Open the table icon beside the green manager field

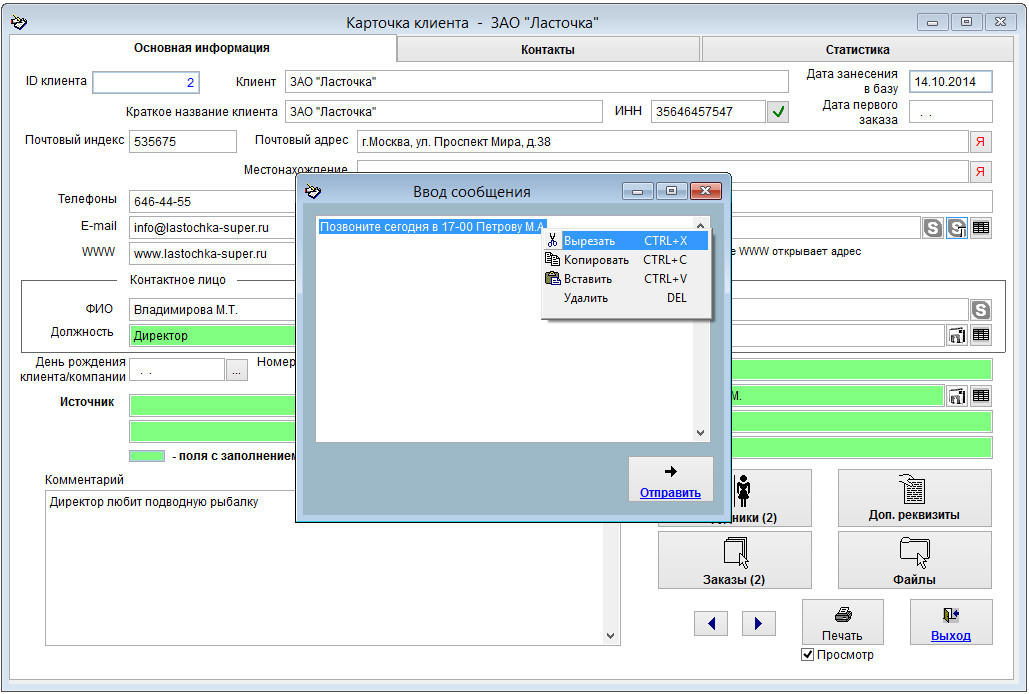(x=980, y=396)
